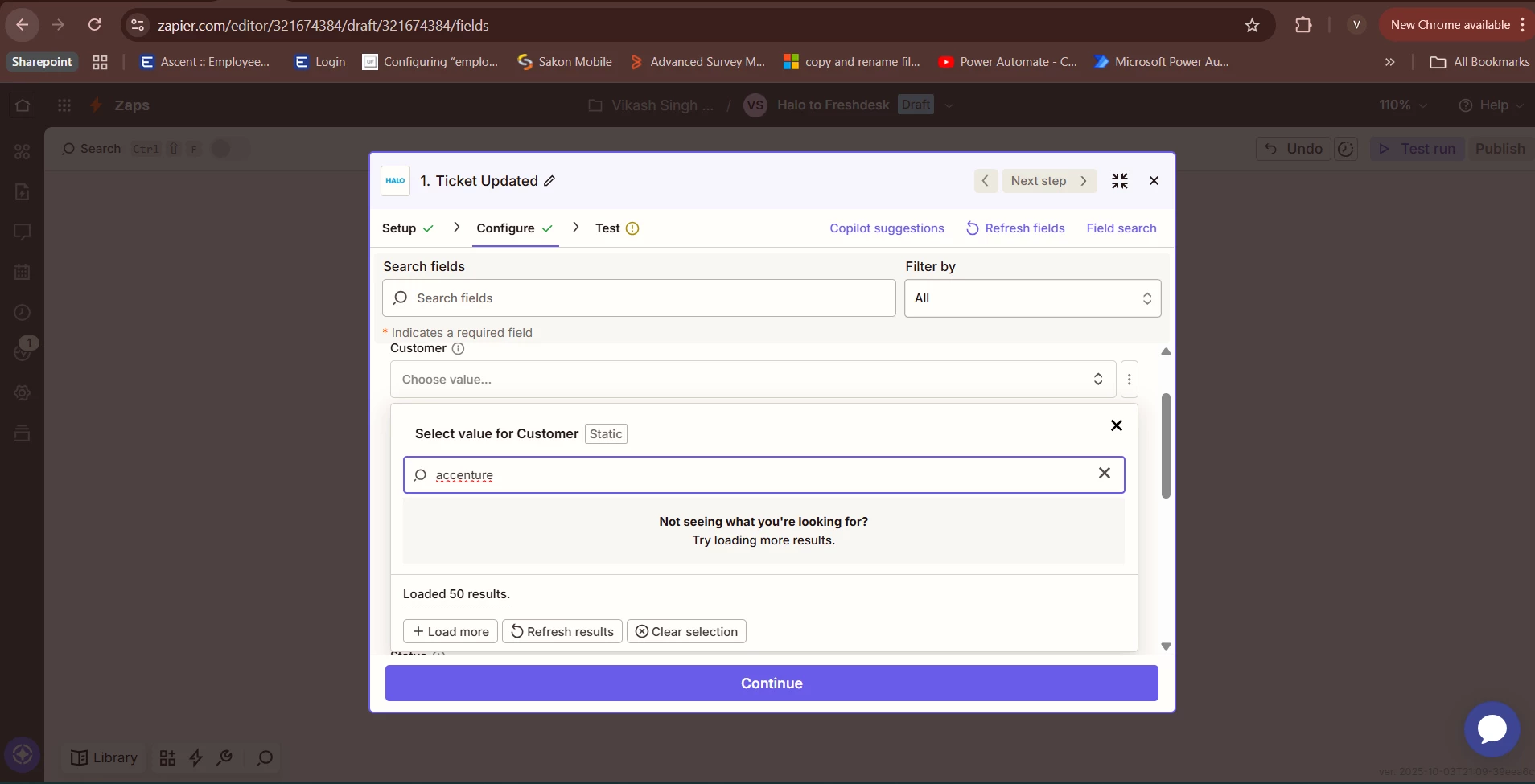The height and width of the screenshot is (784, 1535).
Task: Click the Undo button in the editor
Action: (x=1294, y=149)
